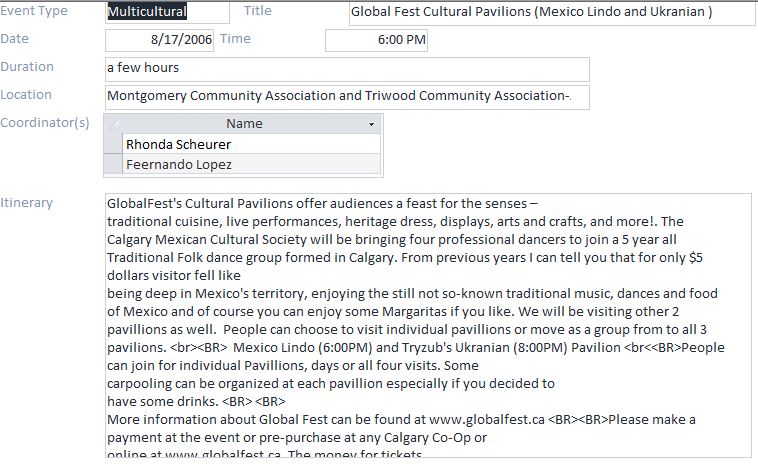Click the select-all corner of Coordinators datasheet
Screen dimensions: 758x464
(113, 124)
